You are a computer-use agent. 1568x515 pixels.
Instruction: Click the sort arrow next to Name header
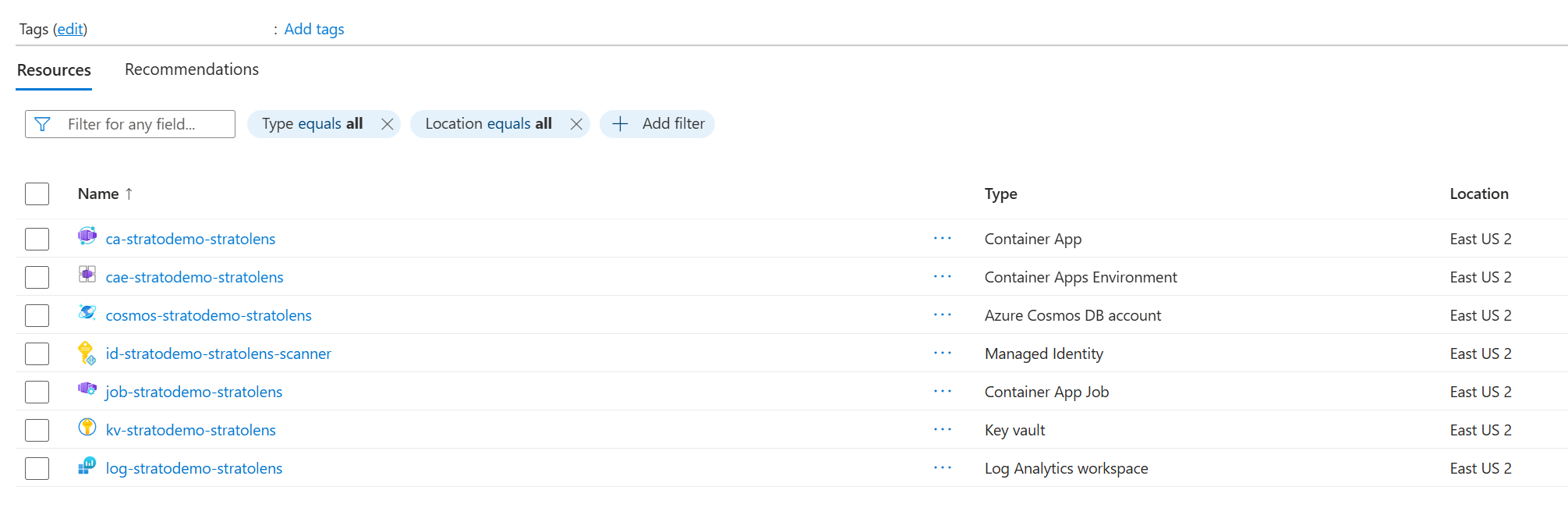tap(129, 194)
